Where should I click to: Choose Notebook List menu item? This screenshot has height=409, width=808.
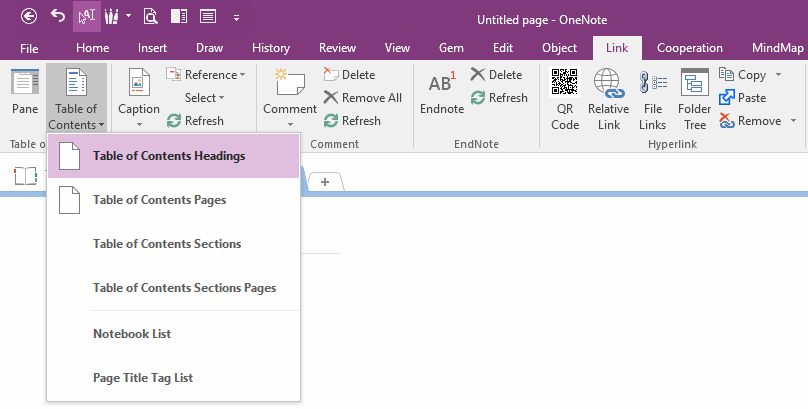pyautogui.click(x=173, y=334)
